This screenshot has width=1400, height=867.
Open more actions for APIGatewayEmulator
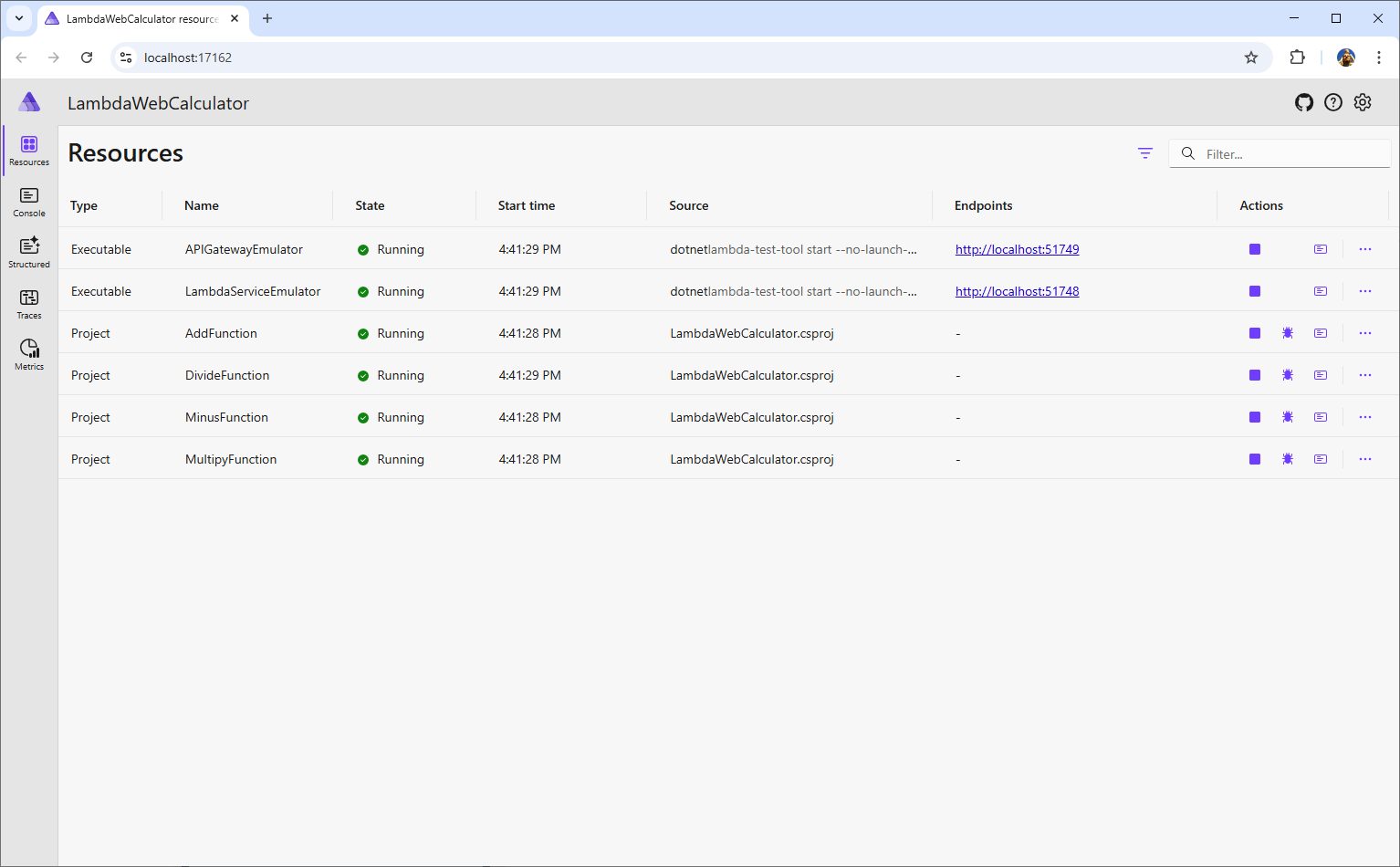1365,249
